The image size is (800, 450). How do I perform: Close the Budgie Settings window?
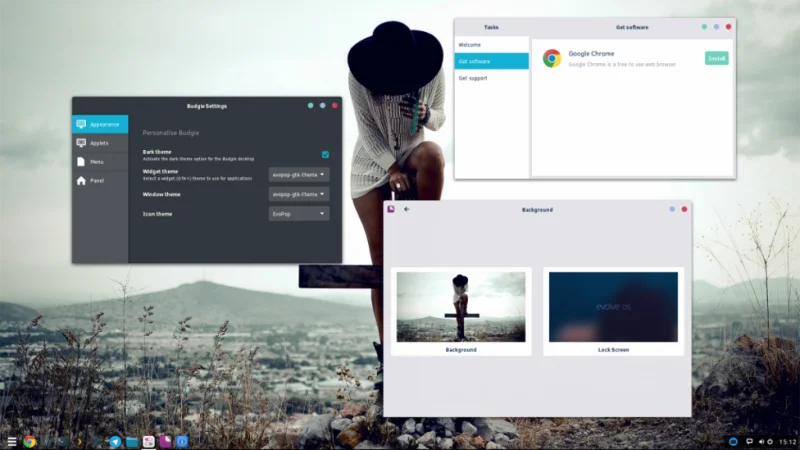[x=335, y=106]
